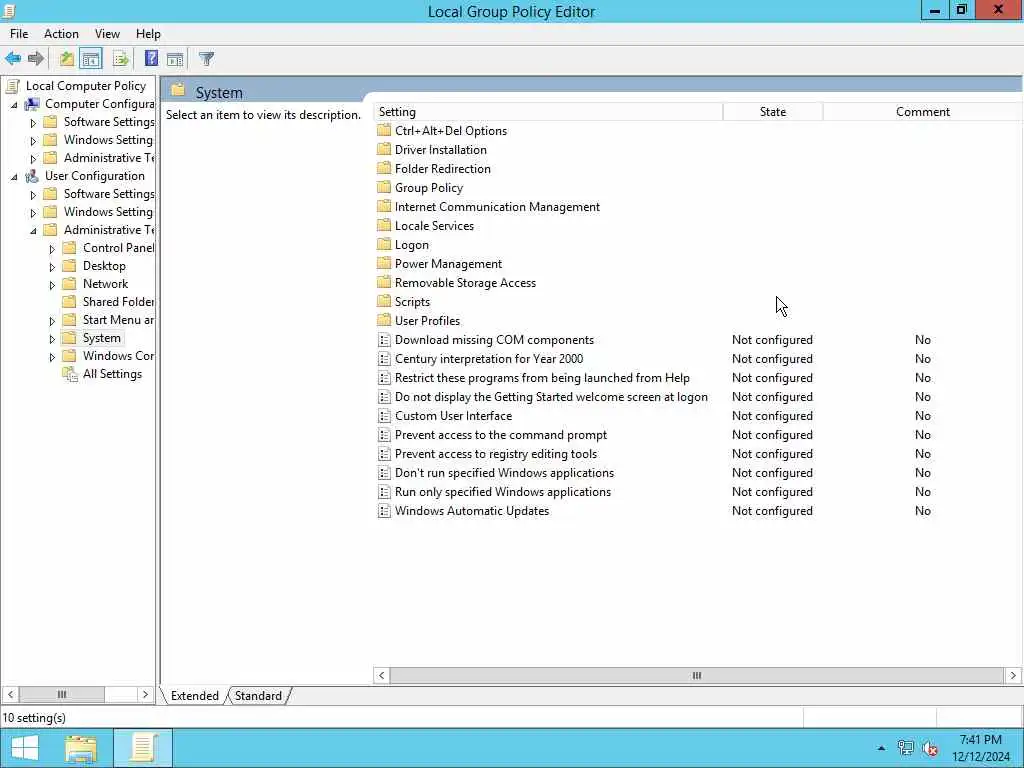Expand the System tree node
This screenshot has width=1024, height=768.
52,339
